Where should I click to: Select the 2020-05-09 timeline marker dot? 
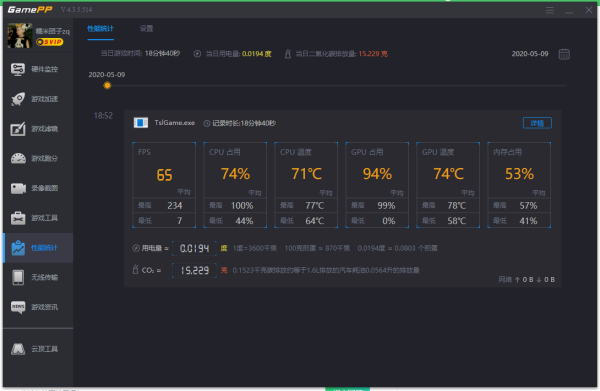[107, 86]
